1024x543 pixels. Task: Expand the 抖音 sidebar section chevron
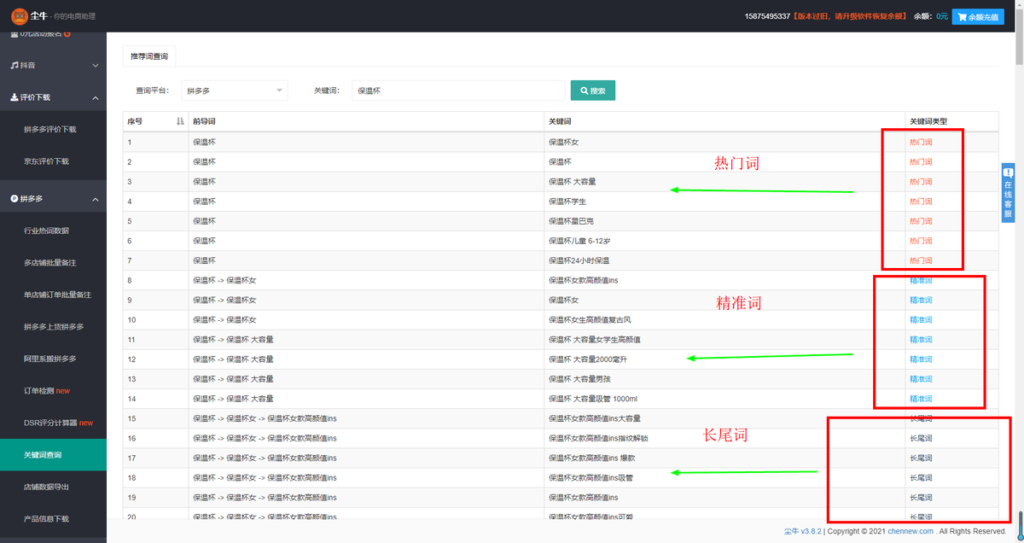[x=95, y=65]
